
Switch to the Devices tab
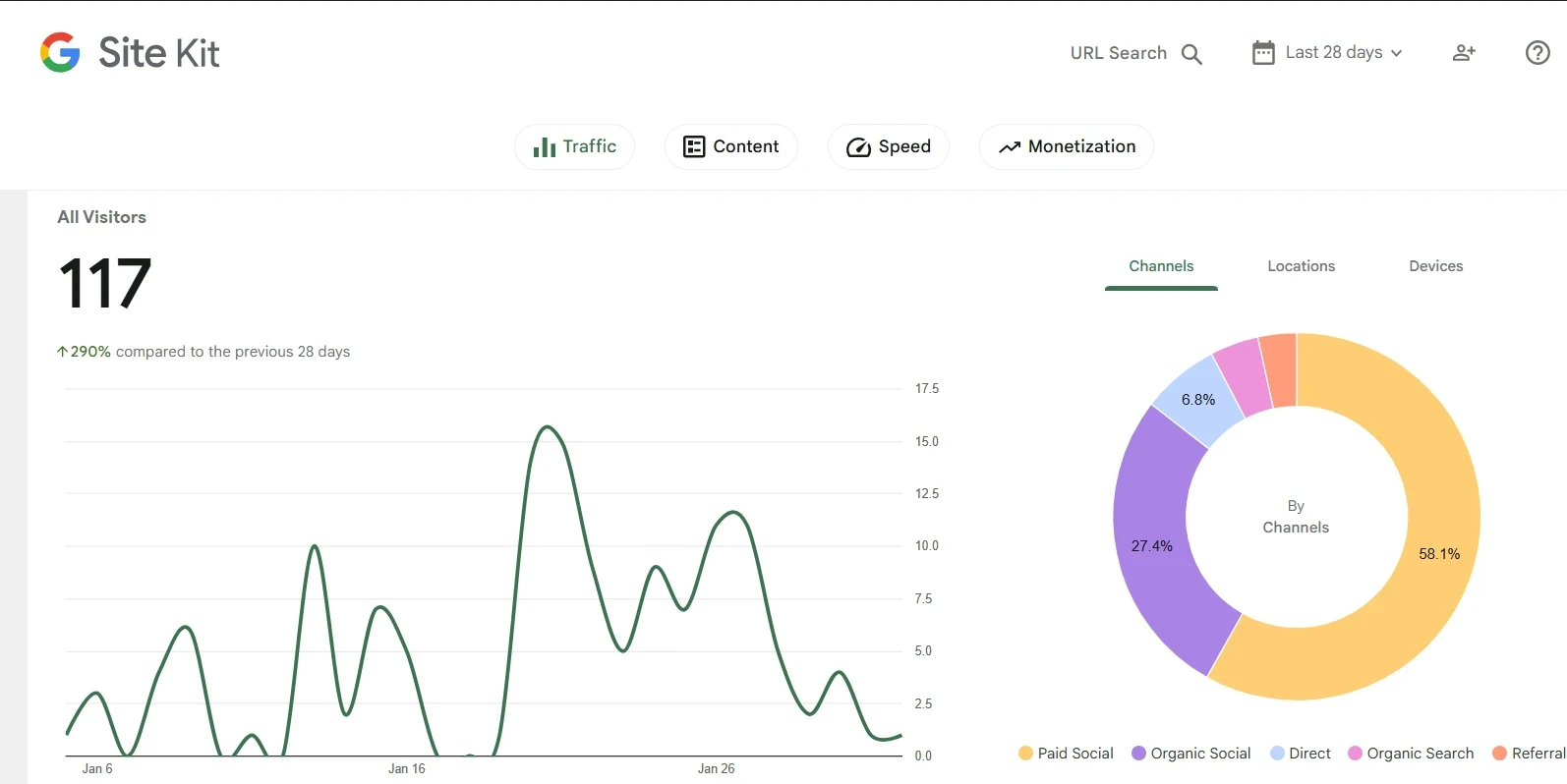1435,266
